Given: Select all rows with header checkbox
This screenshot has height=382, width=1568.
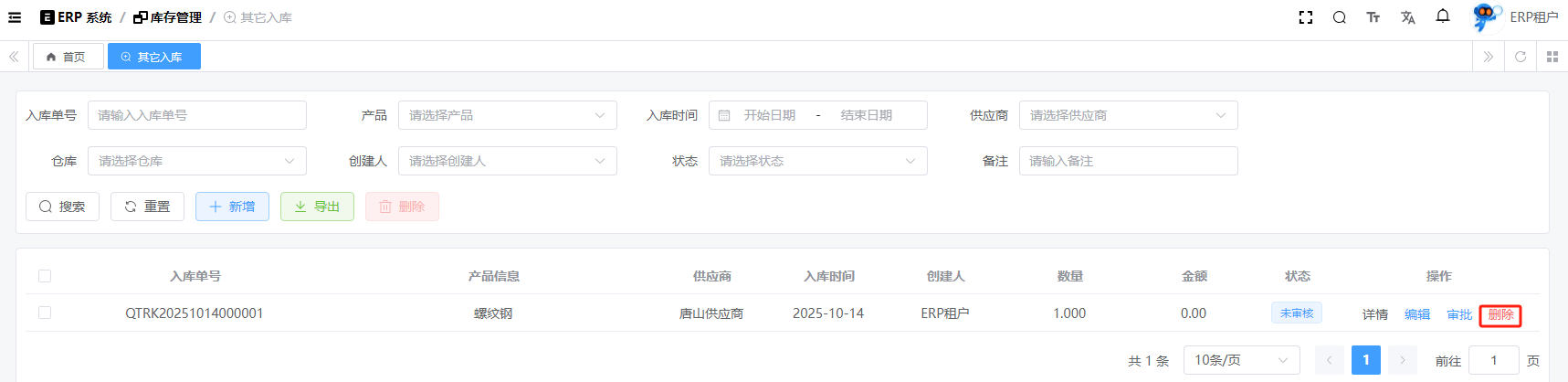Looking at the screenshot, I should click(45, 276).
